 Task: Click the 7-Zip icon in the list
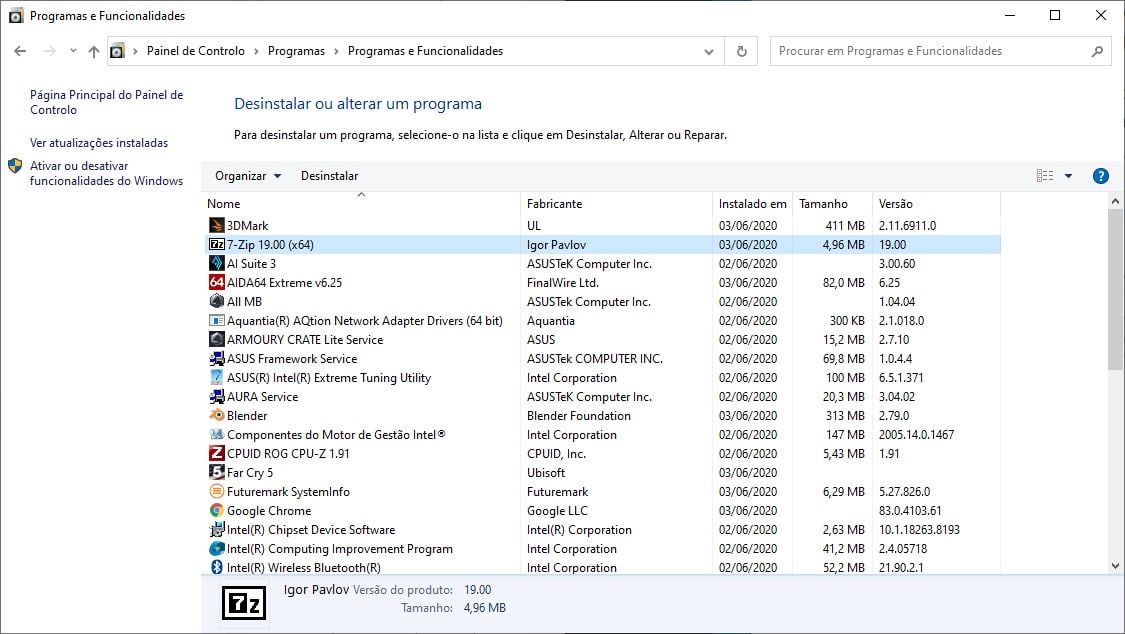216,245
